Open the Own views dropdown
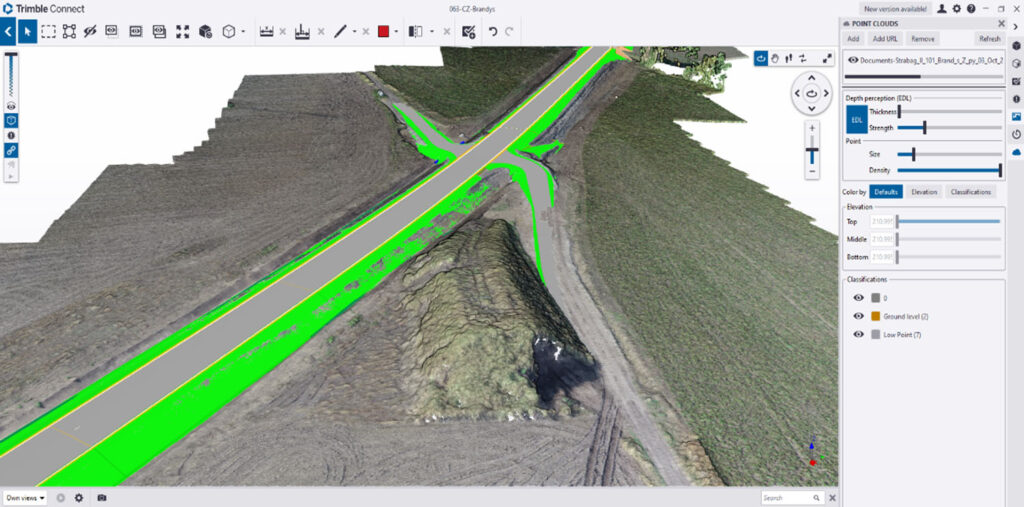 25,497
